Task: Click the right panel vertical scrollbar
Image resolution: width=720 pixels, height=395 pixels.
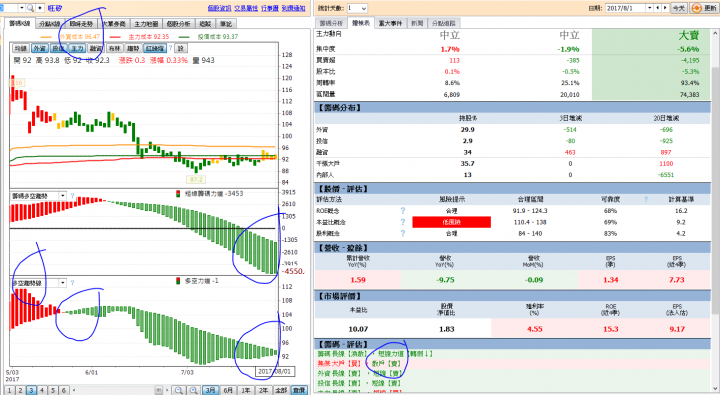Action: pos(715,191)
